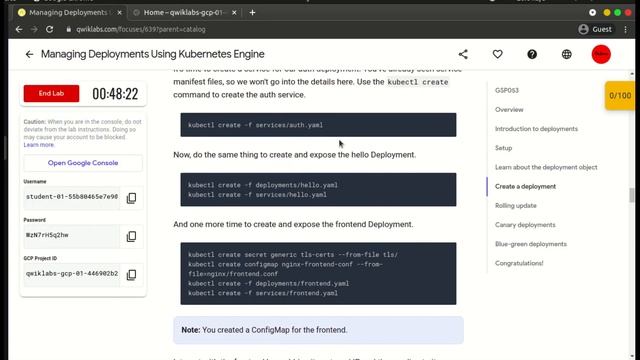Open the language globe icon
Viewport: 640px width, 360px height.
click(x=567, y=54)
